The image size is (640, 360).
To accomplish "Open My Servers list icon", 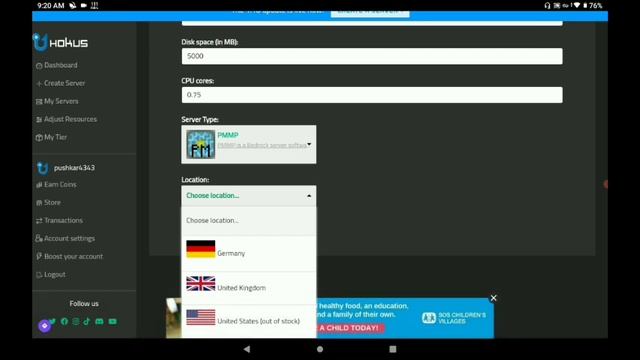I will tap(39, 102).
